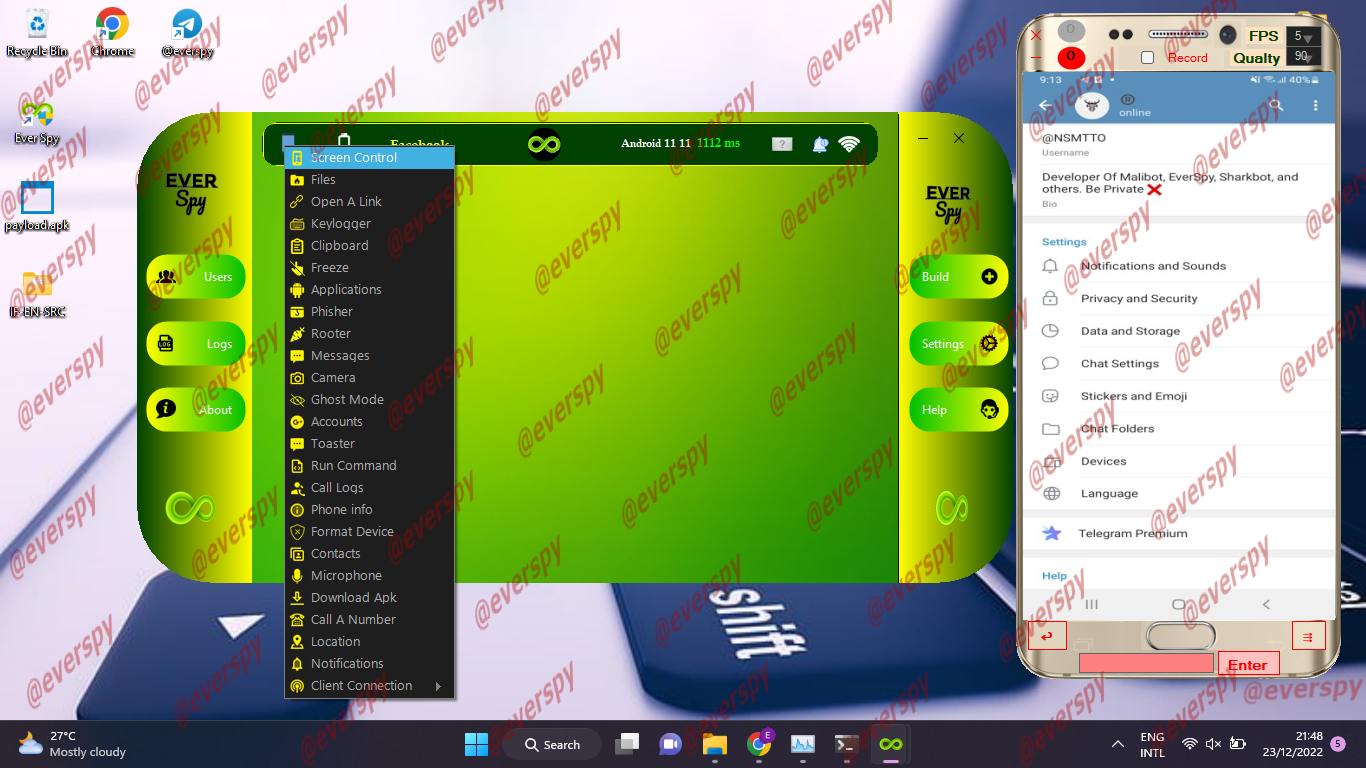The height and width of the screenshot is (768, 1366).
Task: Select the Clipboard menu entry
Action: tap(370, 246)
